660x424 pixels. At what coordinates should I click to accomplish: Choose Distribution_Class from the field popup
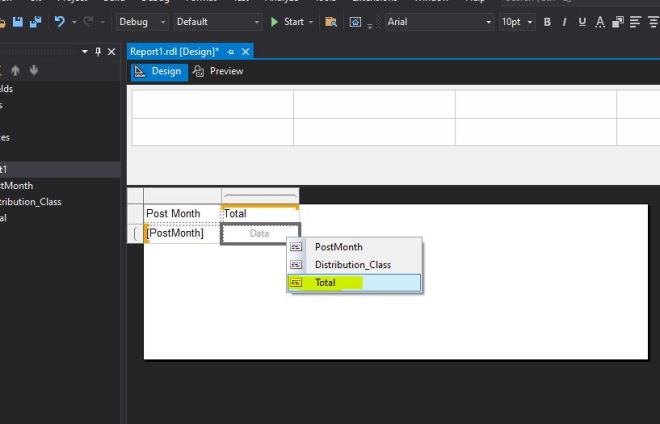pyautogui.click(x=354, y=265)
